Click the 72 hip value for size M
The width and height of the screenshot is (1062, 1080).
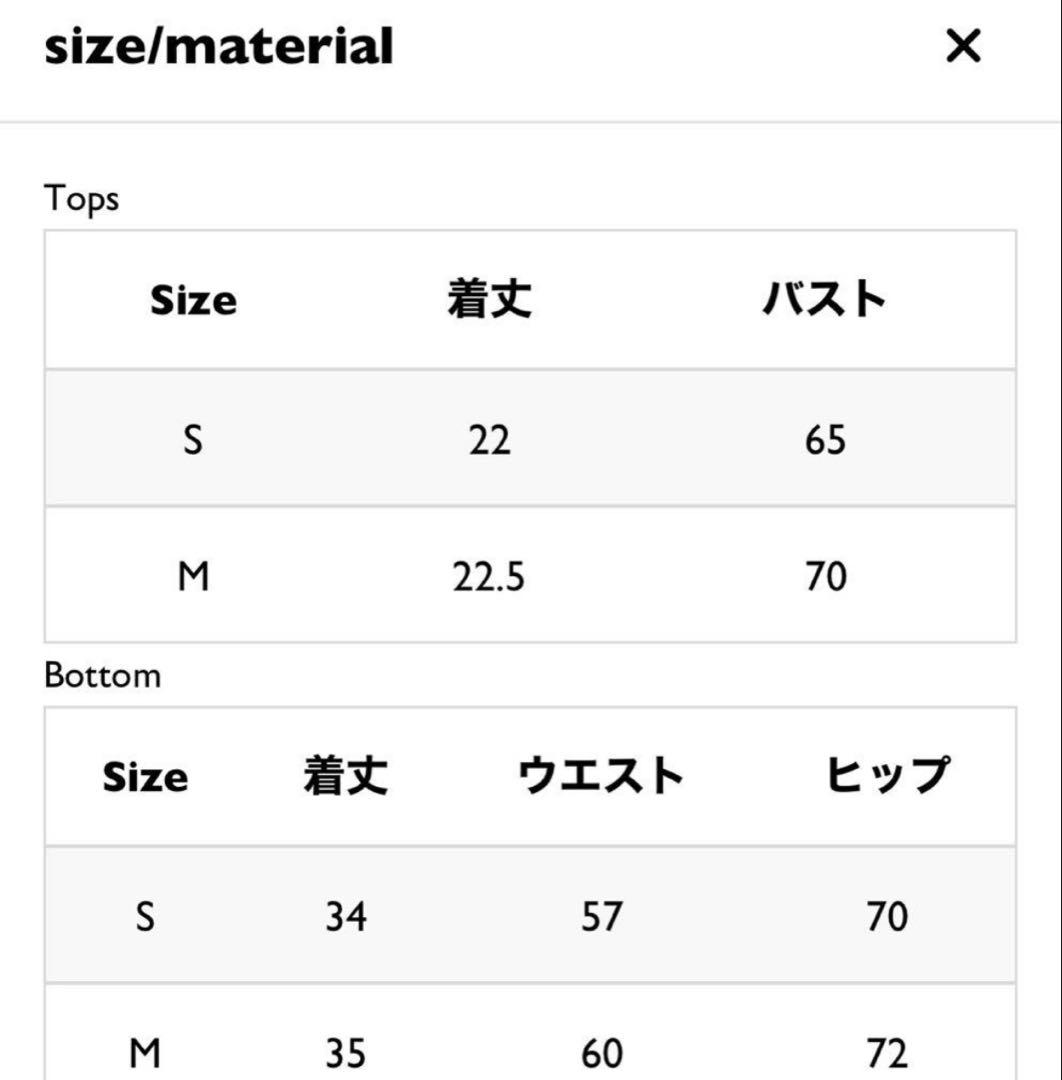(883, 1052)
